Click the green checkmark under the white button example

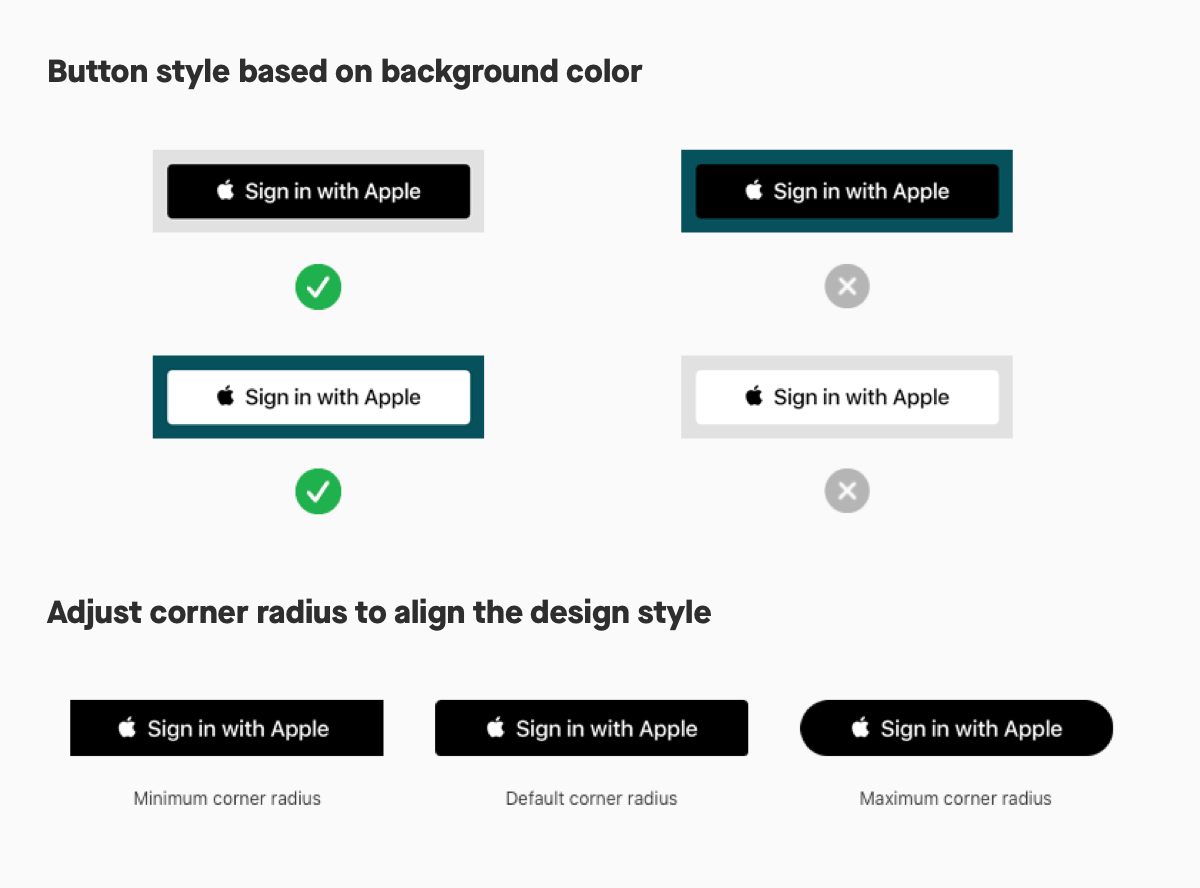pyautogui.click(x=318, y=491)
